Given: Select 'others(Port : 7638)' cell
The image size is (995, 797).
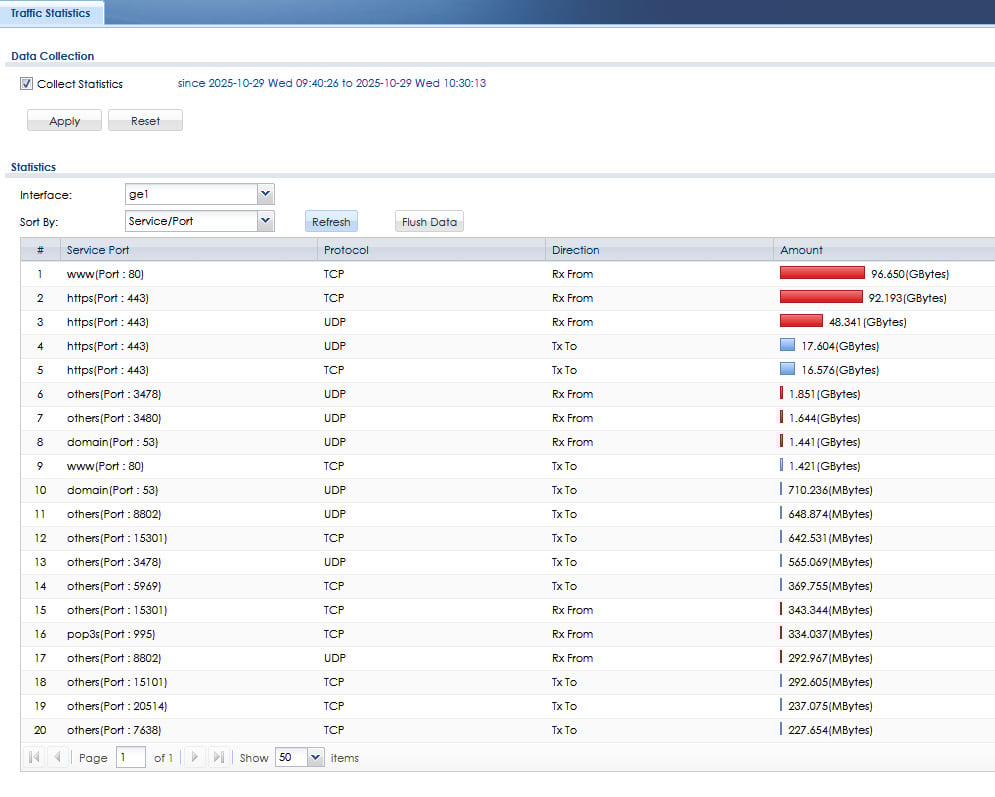Looking at the screenshot, I should tap(114, 730).
